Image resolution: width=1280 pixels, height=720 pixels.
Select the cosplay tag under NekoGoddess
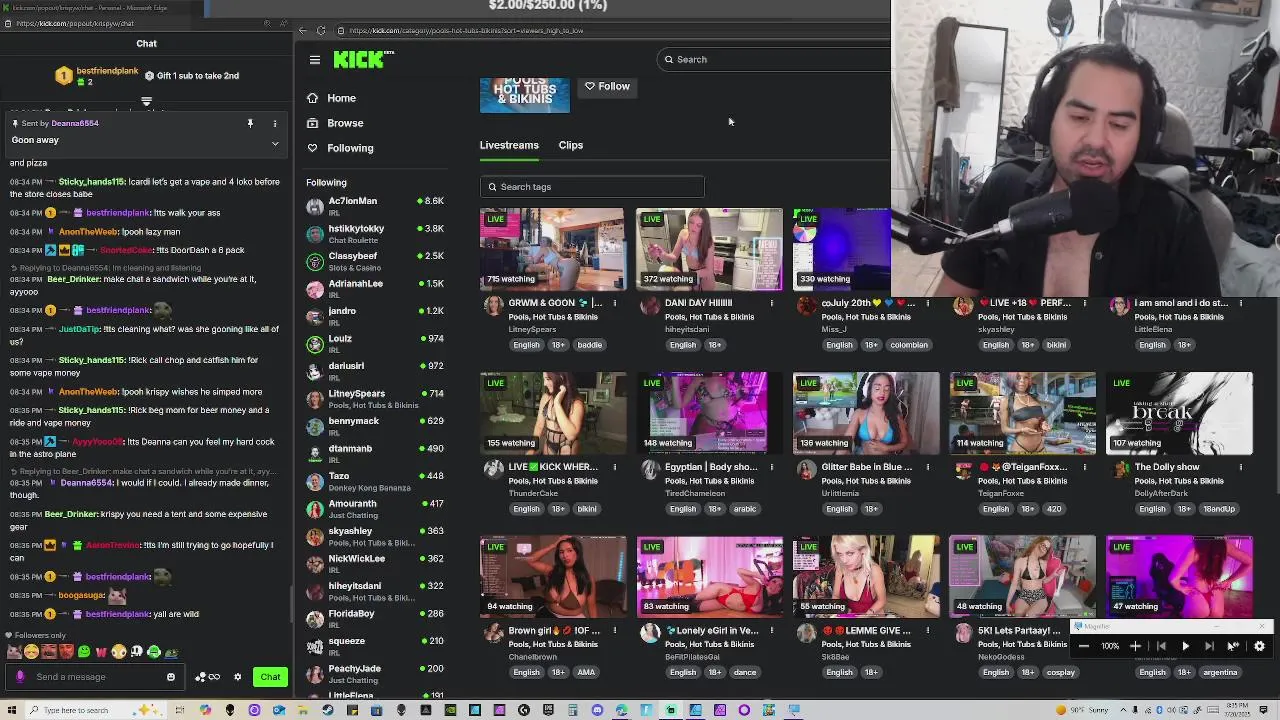pos(1061,673)
